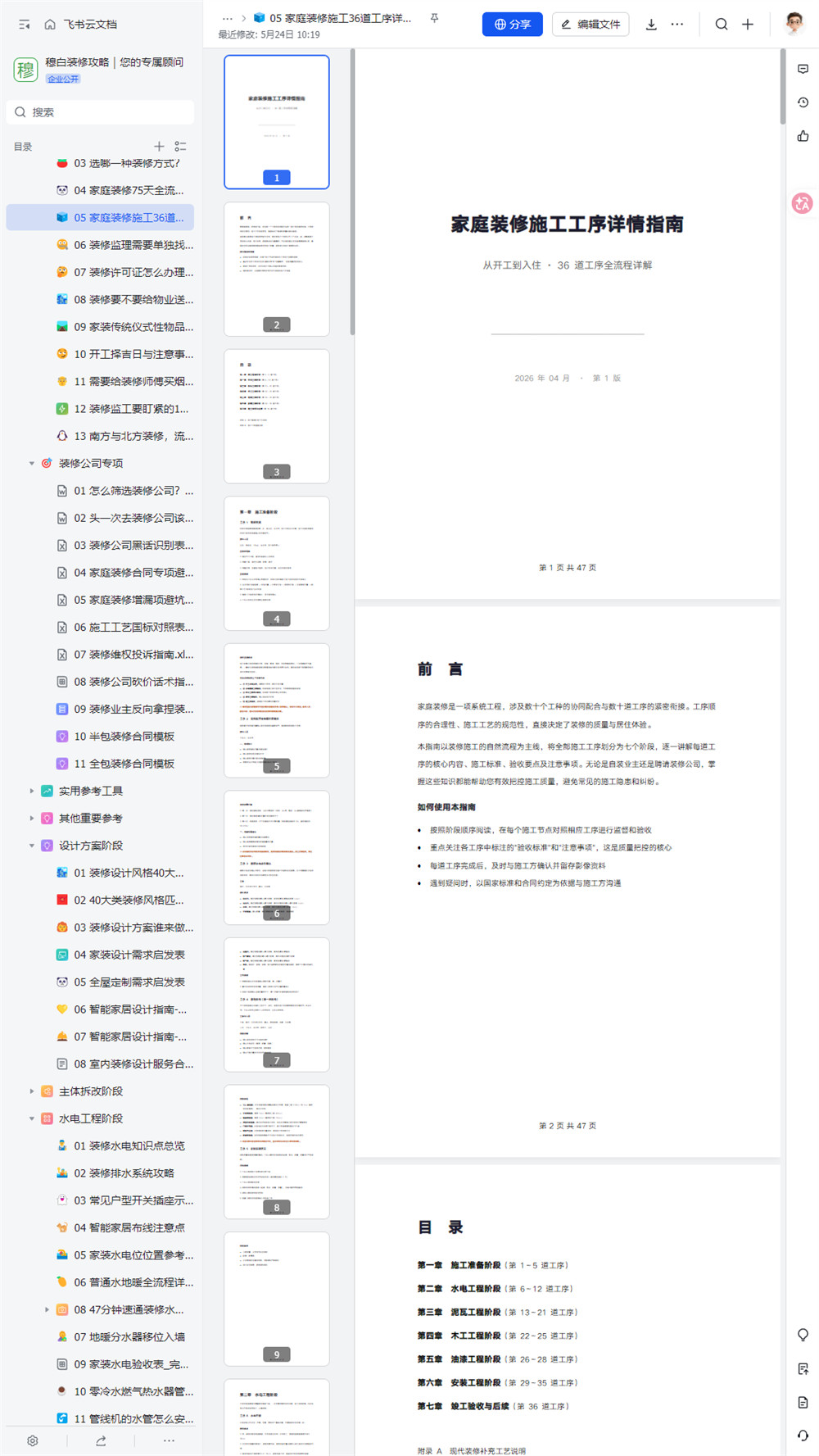
Task: Open settings gear at the sidebar bottom
Action: (x=33, y=1440)
